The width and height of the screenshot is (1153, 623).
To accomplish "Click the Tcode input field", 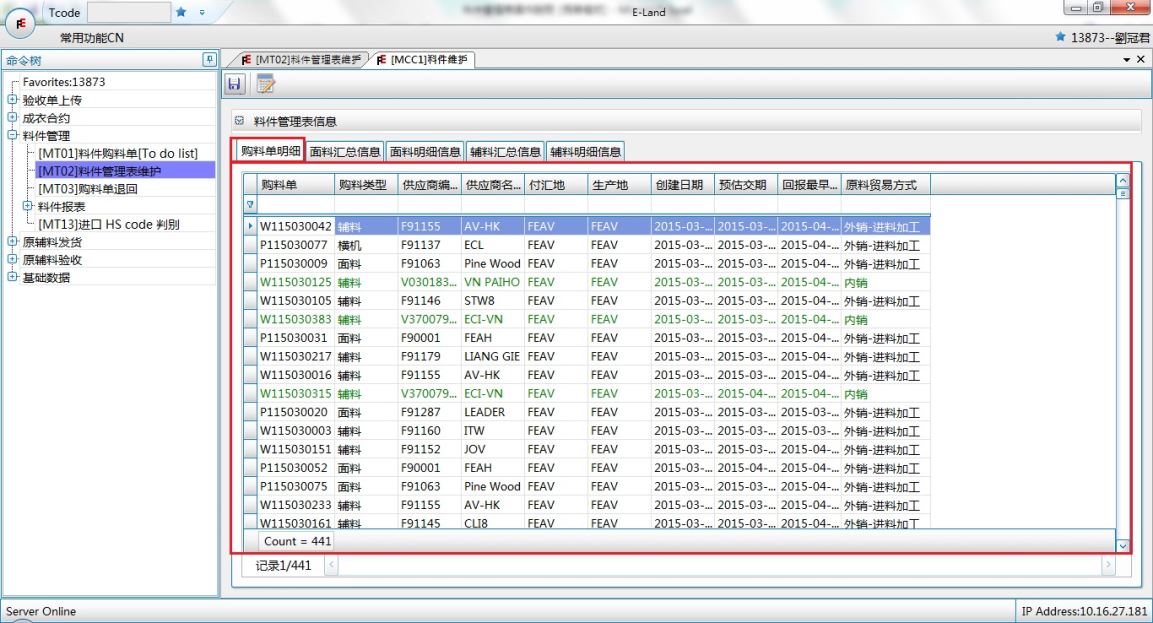I will coord(128,13).
